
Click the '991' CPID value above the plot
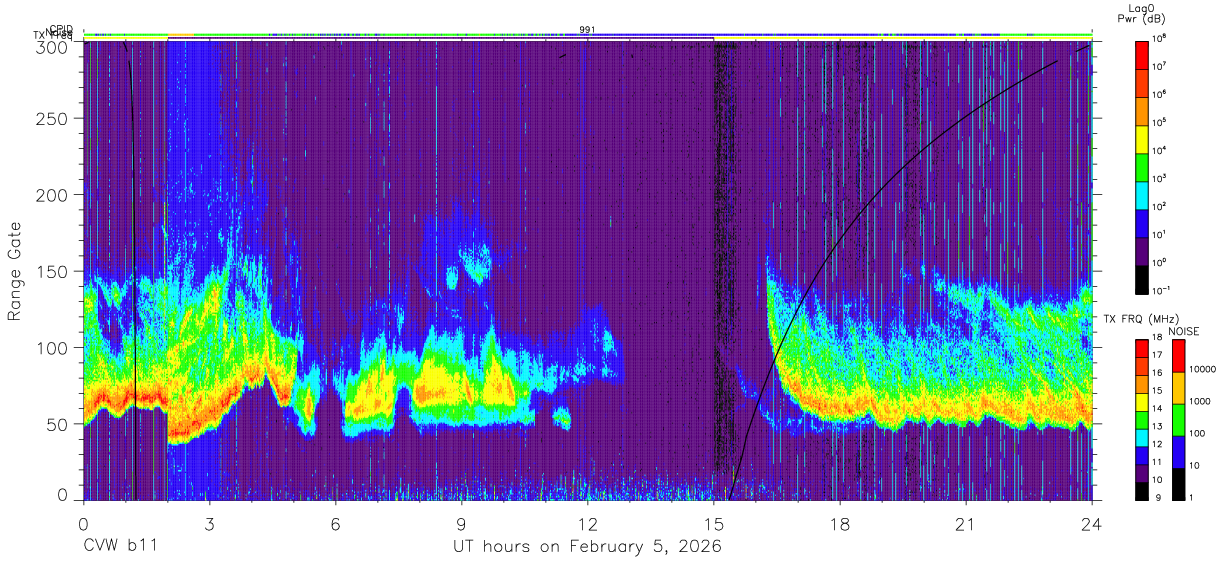tap(588, 29)
